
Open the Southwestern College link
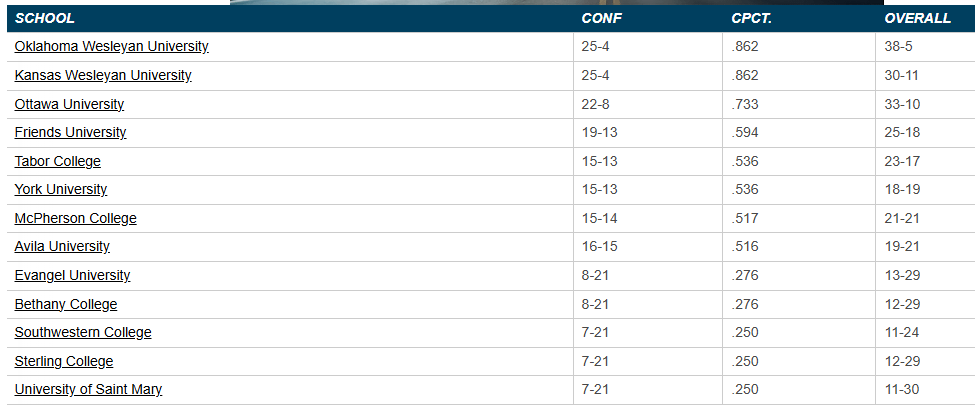point(83,333)
